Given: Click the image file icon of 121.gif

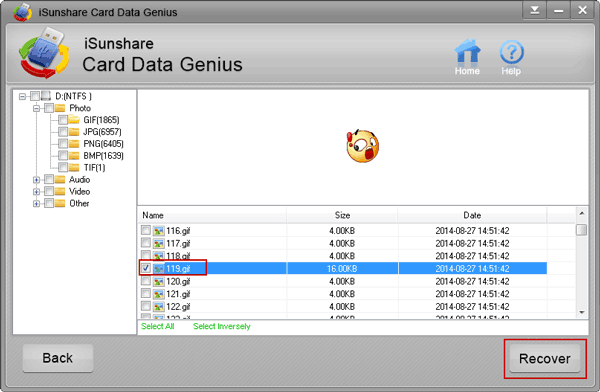Looking at the screenshot, I should coord(158,294).
